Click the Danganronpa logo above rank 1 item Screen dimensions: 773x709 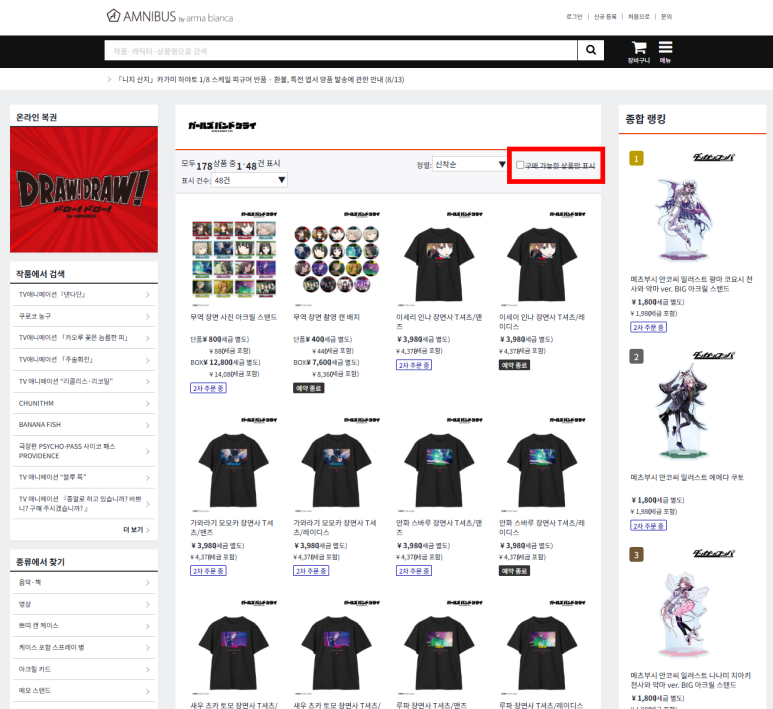point(713,157)
